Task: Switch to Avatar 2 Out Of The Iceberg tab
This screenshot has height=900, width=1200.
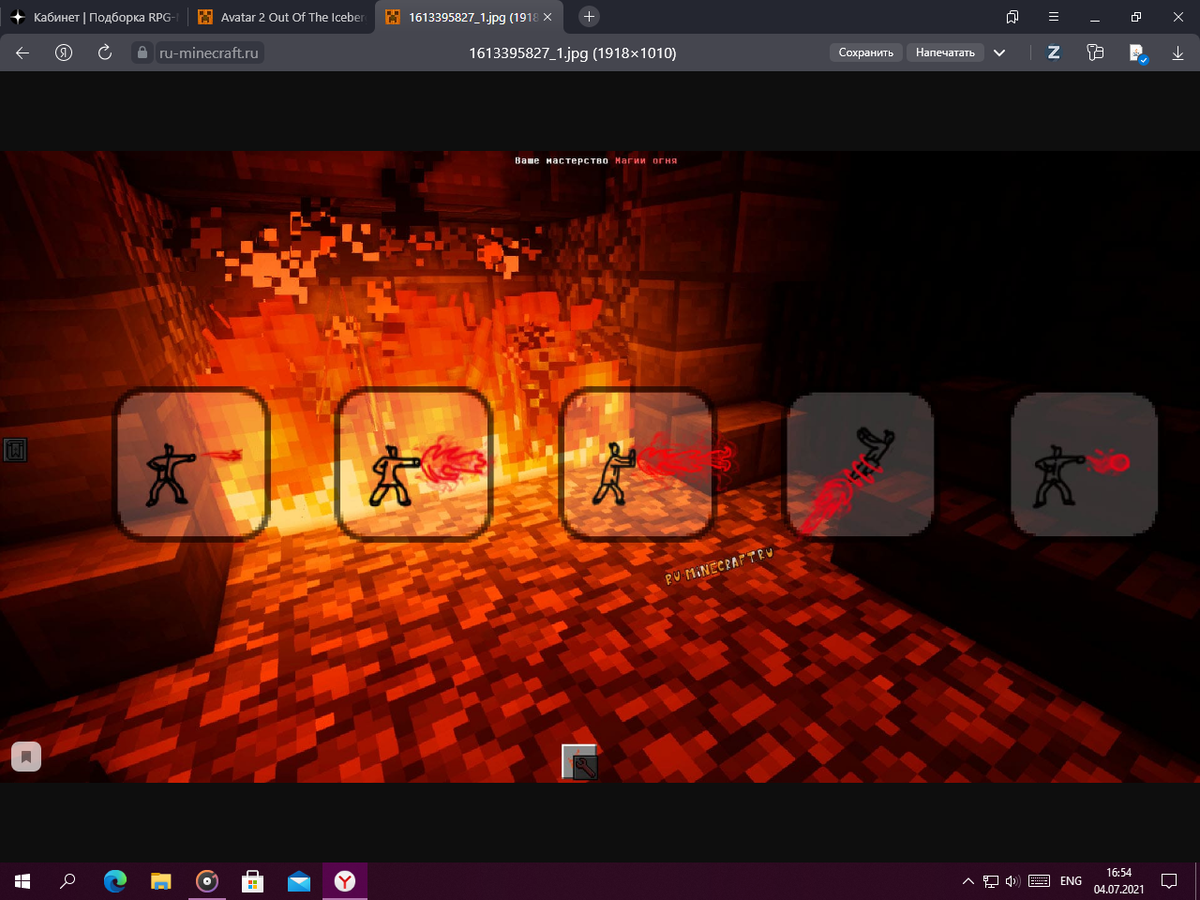Action: (x=281, y=17)
